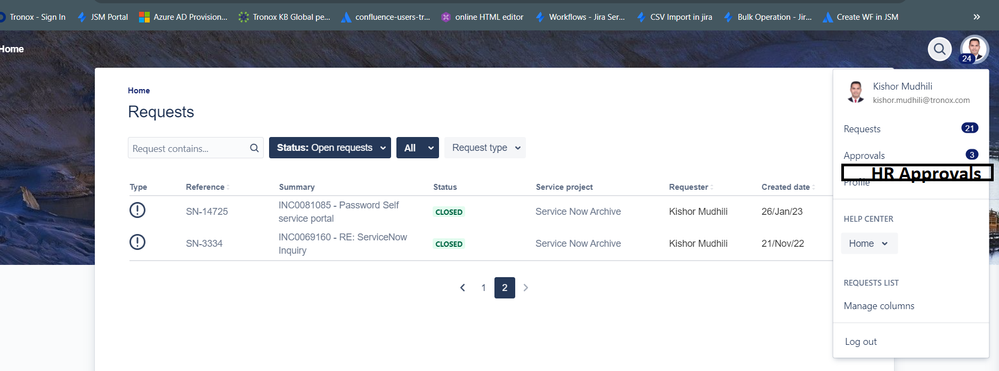The height and width of the screenshot is (371, 999).
Task: Click the Workflows bookmark Jira icon
Action: click(x=540, y=17)
